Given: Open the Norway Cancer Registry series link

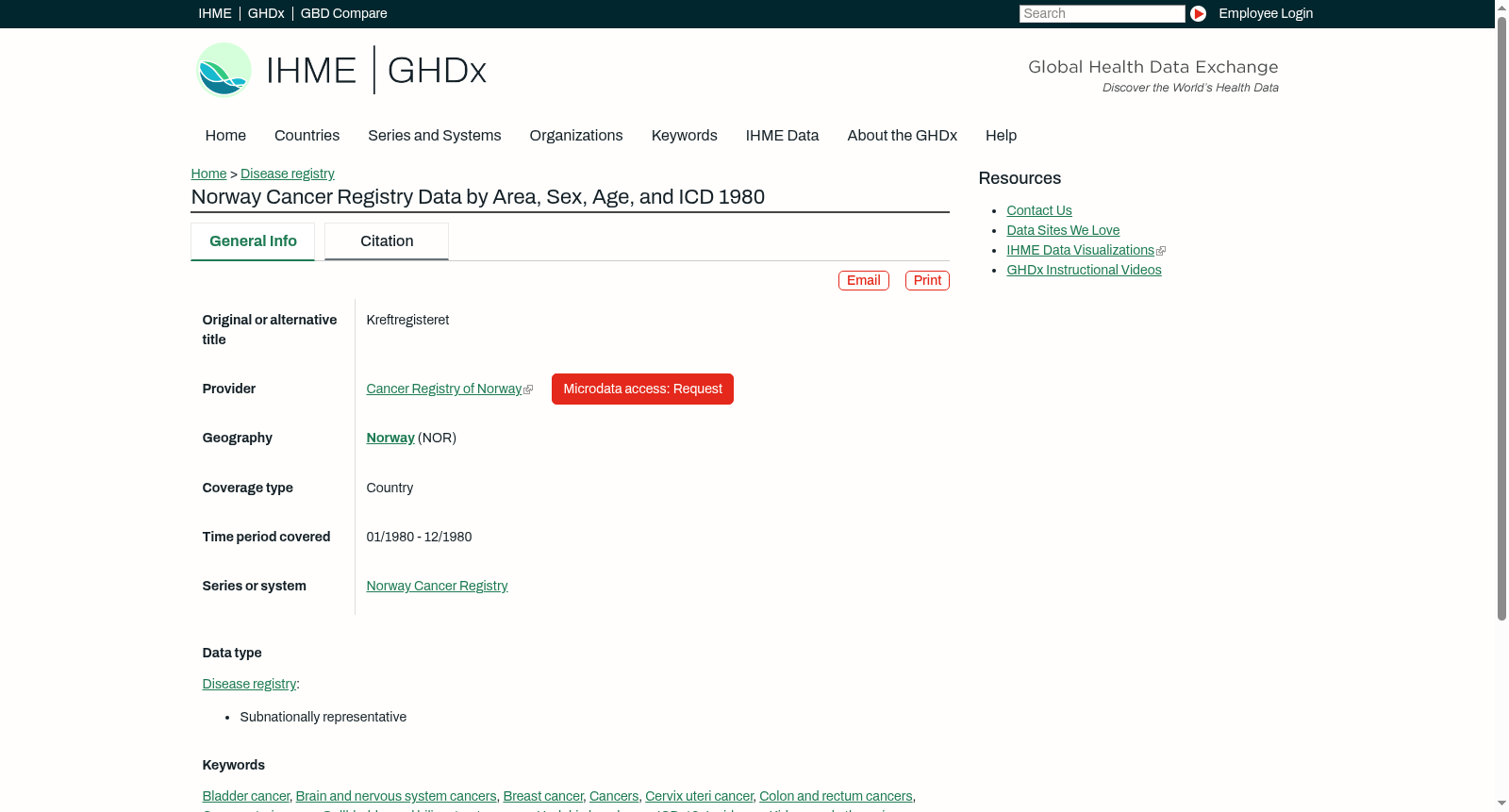Looking at the screenshot, I should 437,587.
